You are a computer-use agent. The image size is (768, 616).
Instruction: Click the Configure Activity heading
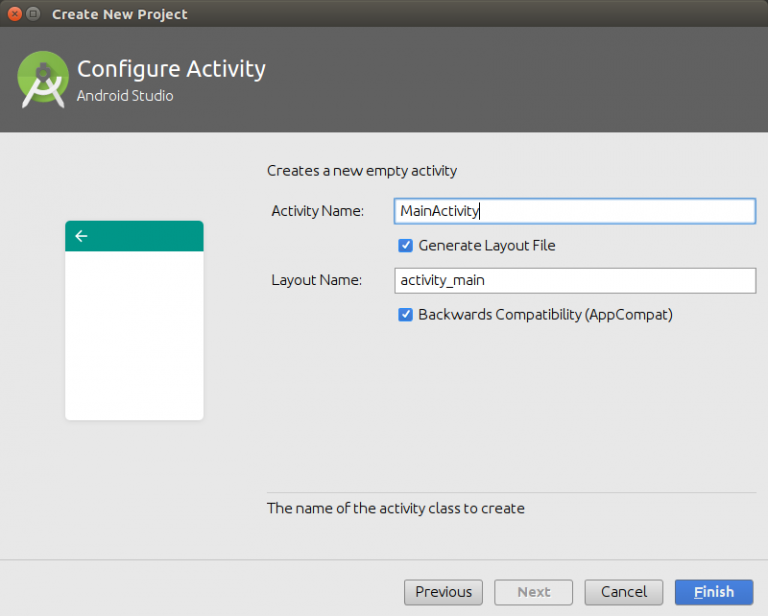tap(171, 69)
